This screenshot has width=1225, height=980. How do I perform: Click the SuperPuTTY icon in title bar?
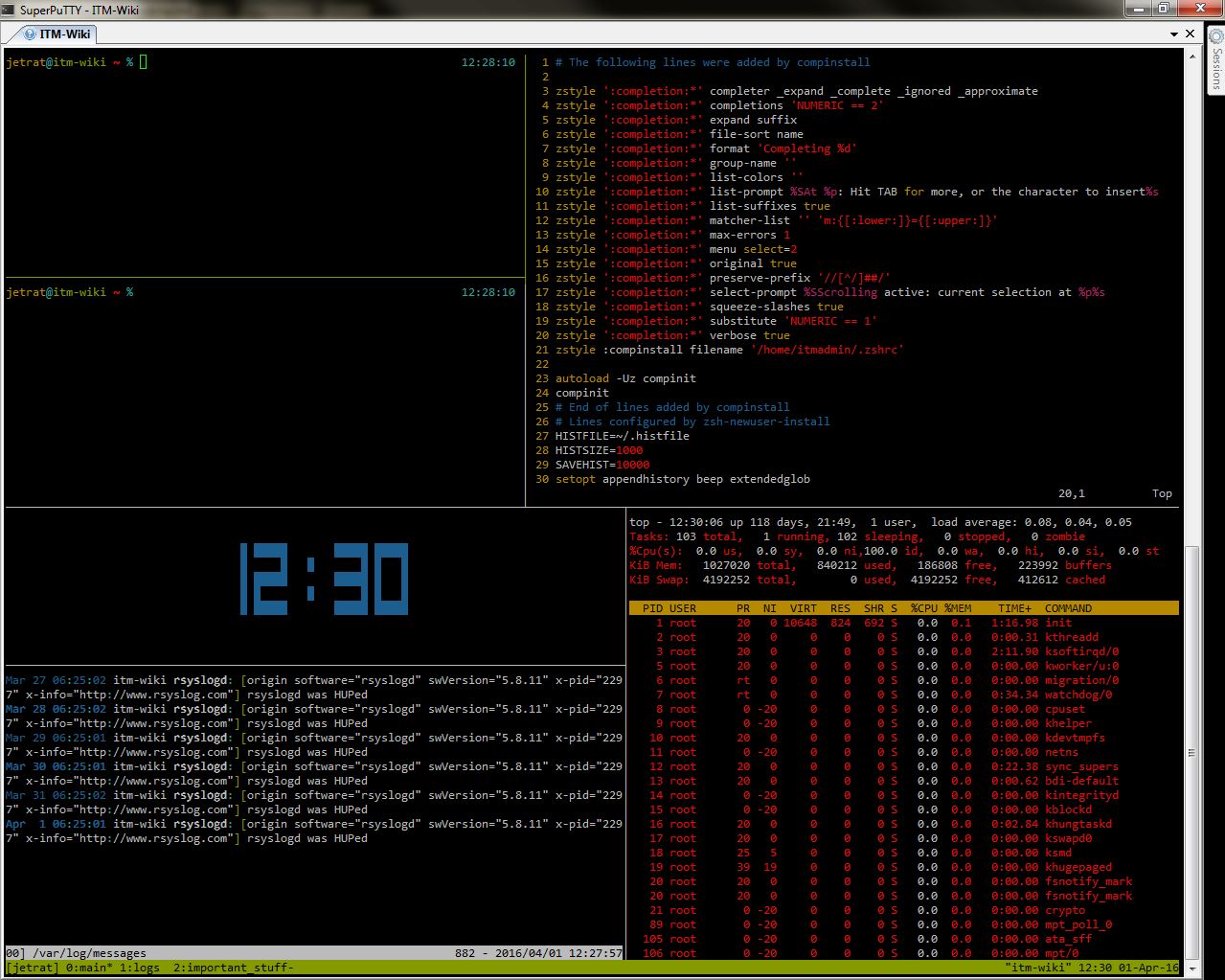[x=9, y=9]
